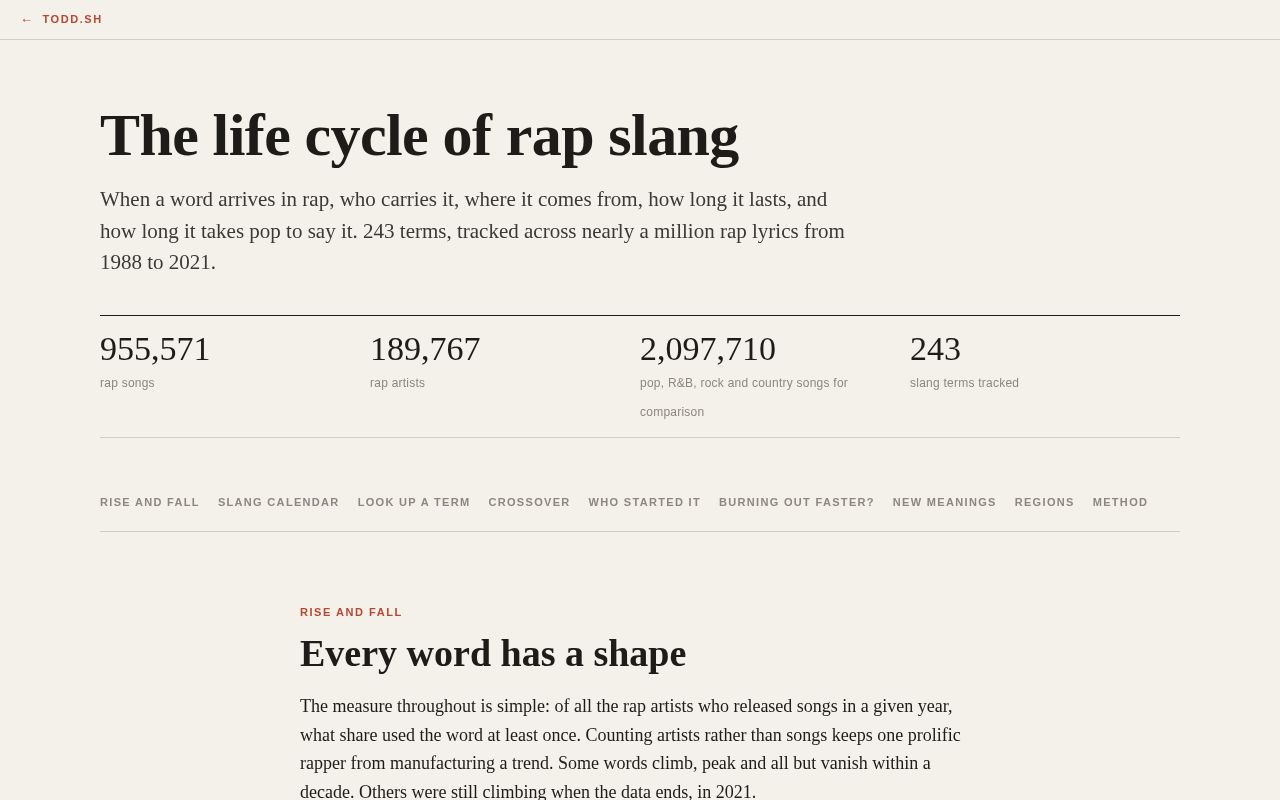Click the 2,097,710 comparison songs figure
The image size is (1280, 800).
pyautogui.click(x=708, y=349)
